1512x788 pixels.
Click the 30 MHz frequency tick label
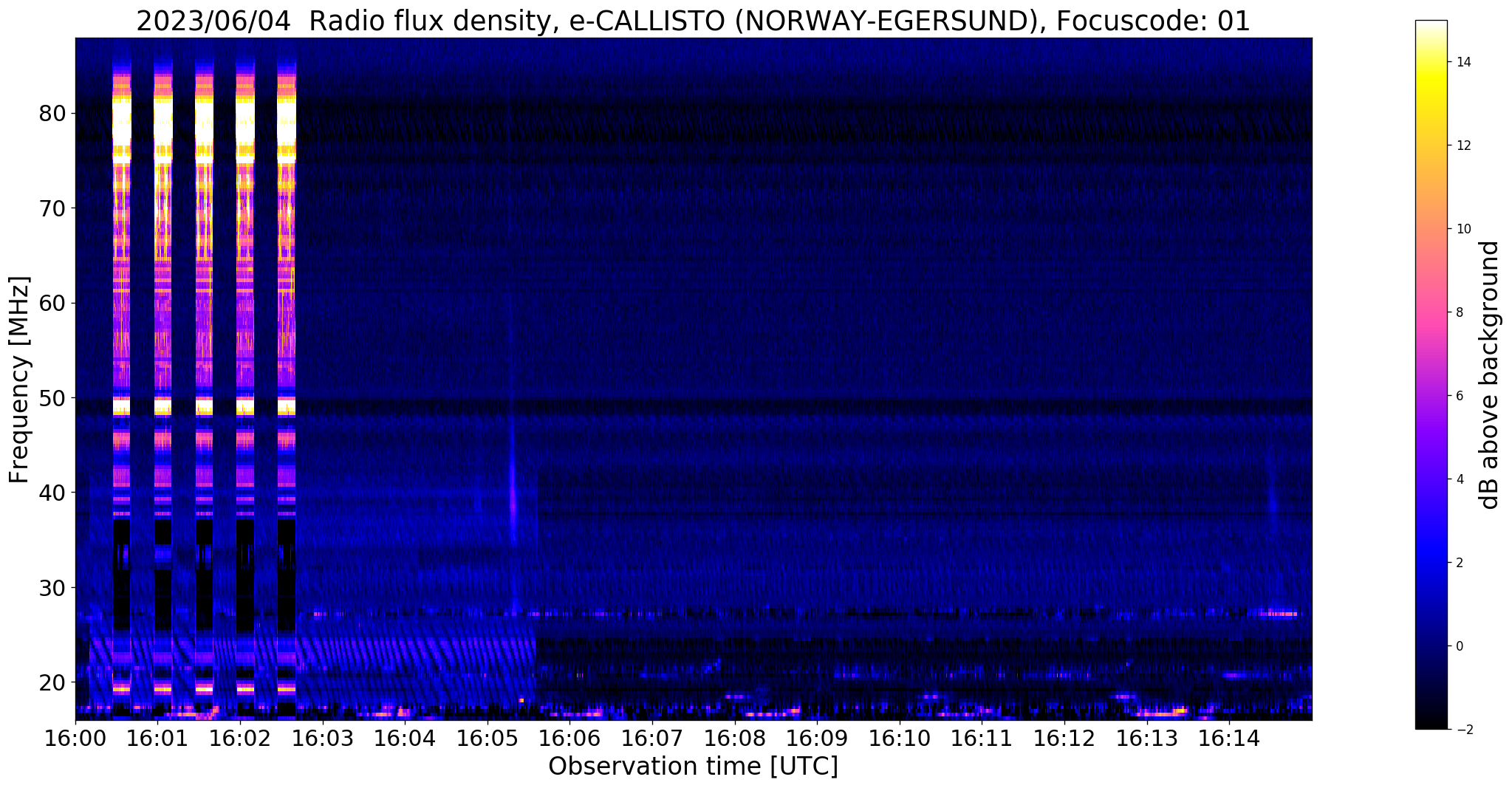pos(52,587)
